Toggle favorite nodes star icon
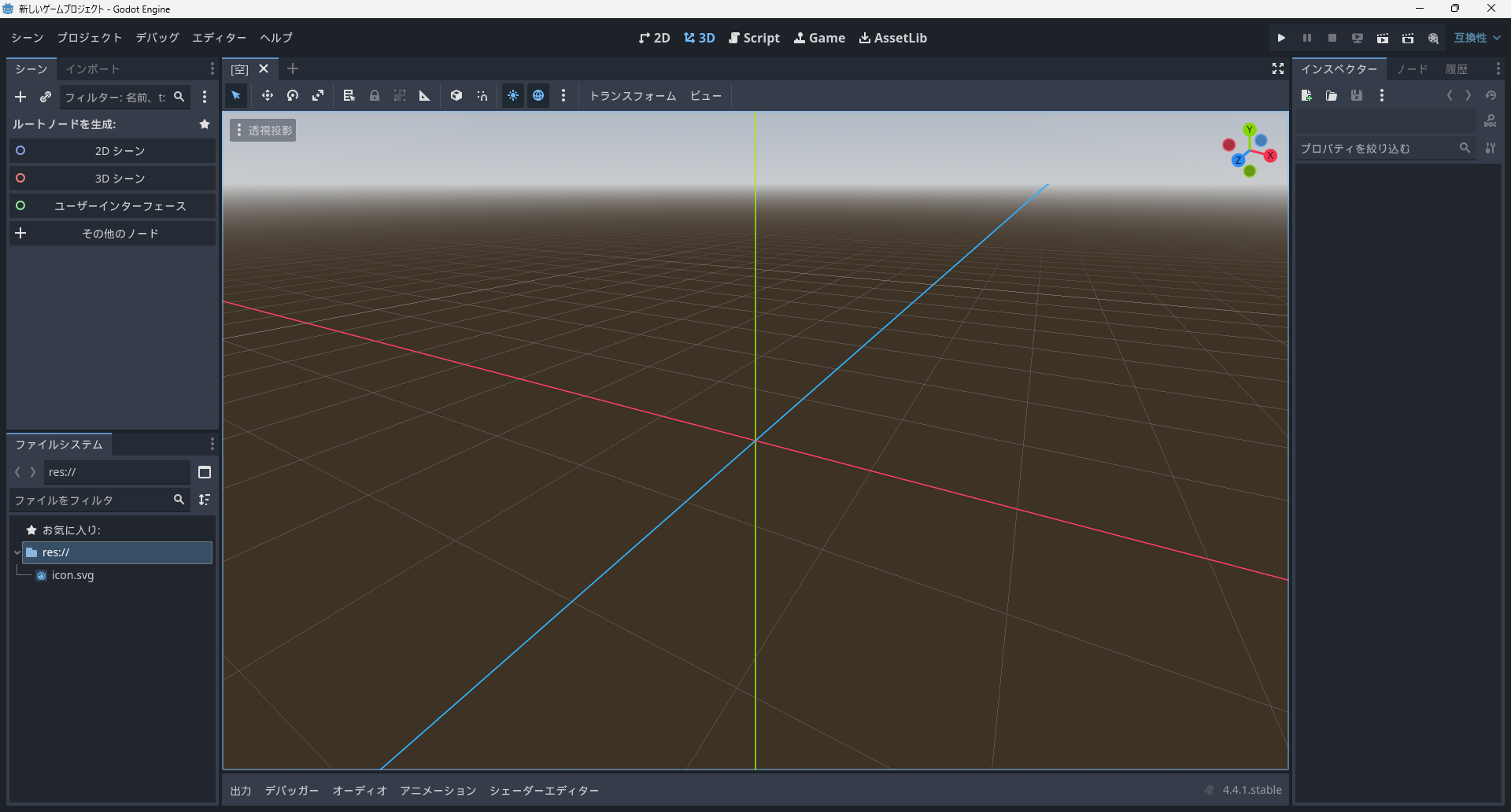Viewport: 1511px width, 812px height. click(205, 124)
